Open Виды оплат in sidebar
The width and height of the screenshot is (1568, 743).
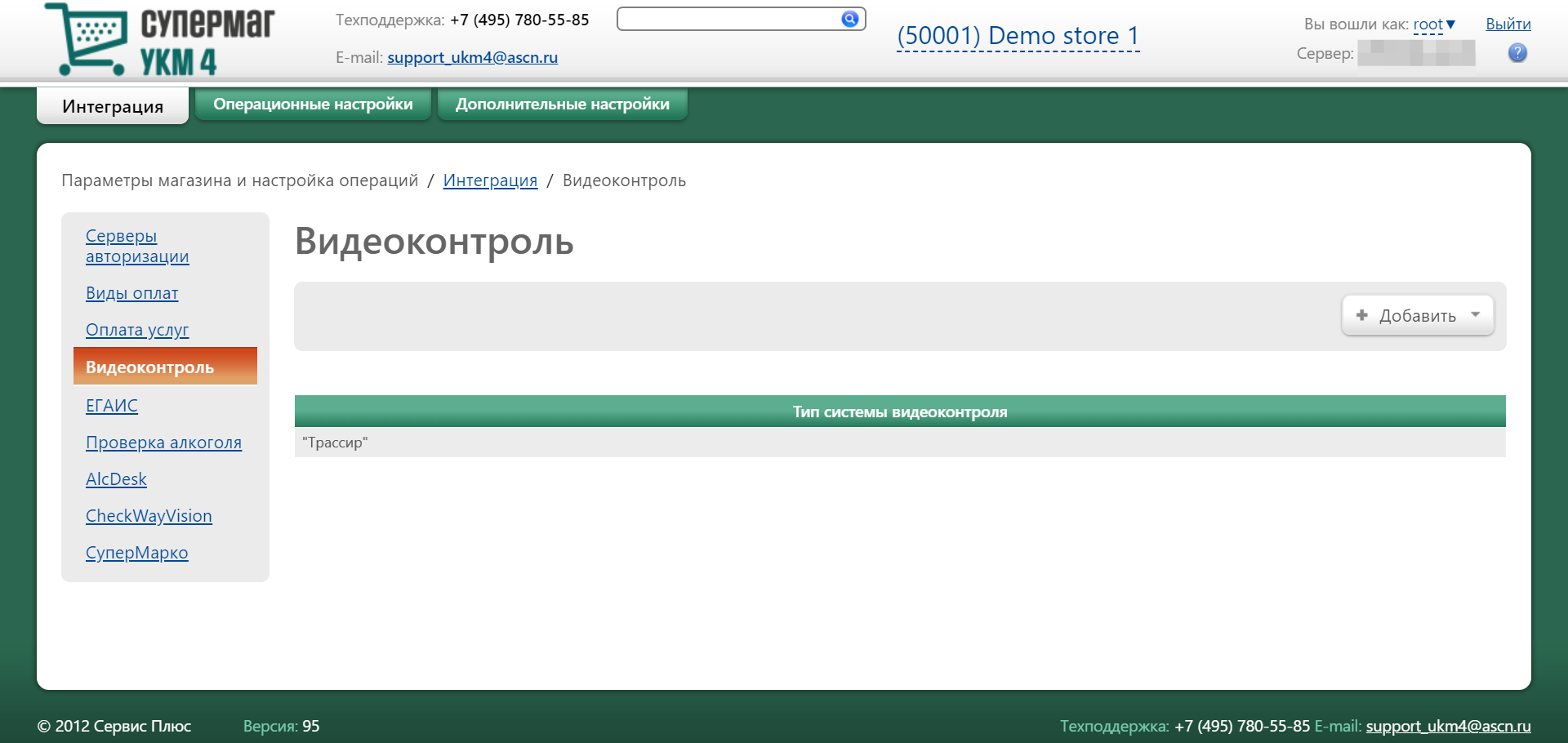pos(131,293)
